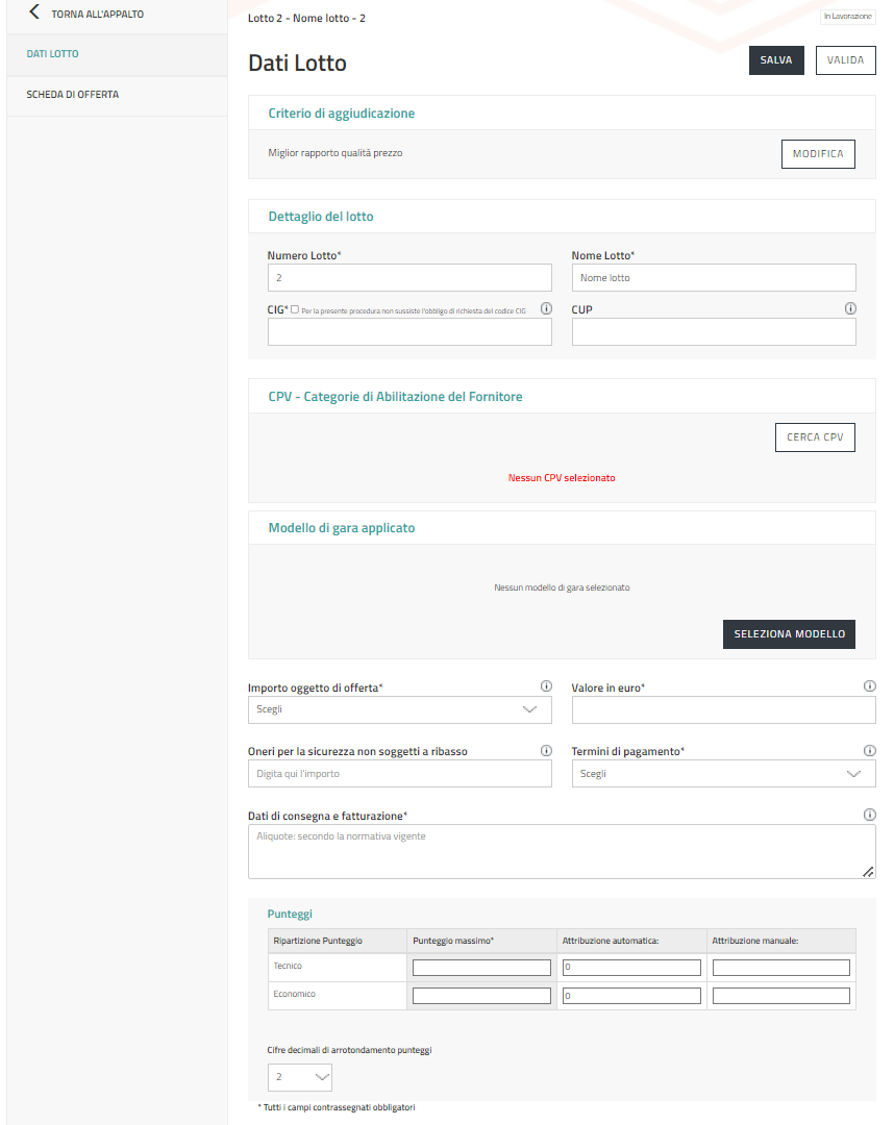This screenshot has height=1125, width=894.
Task: Click the back arrow Torna all'appalto
Action: click(x=36, y=14)
